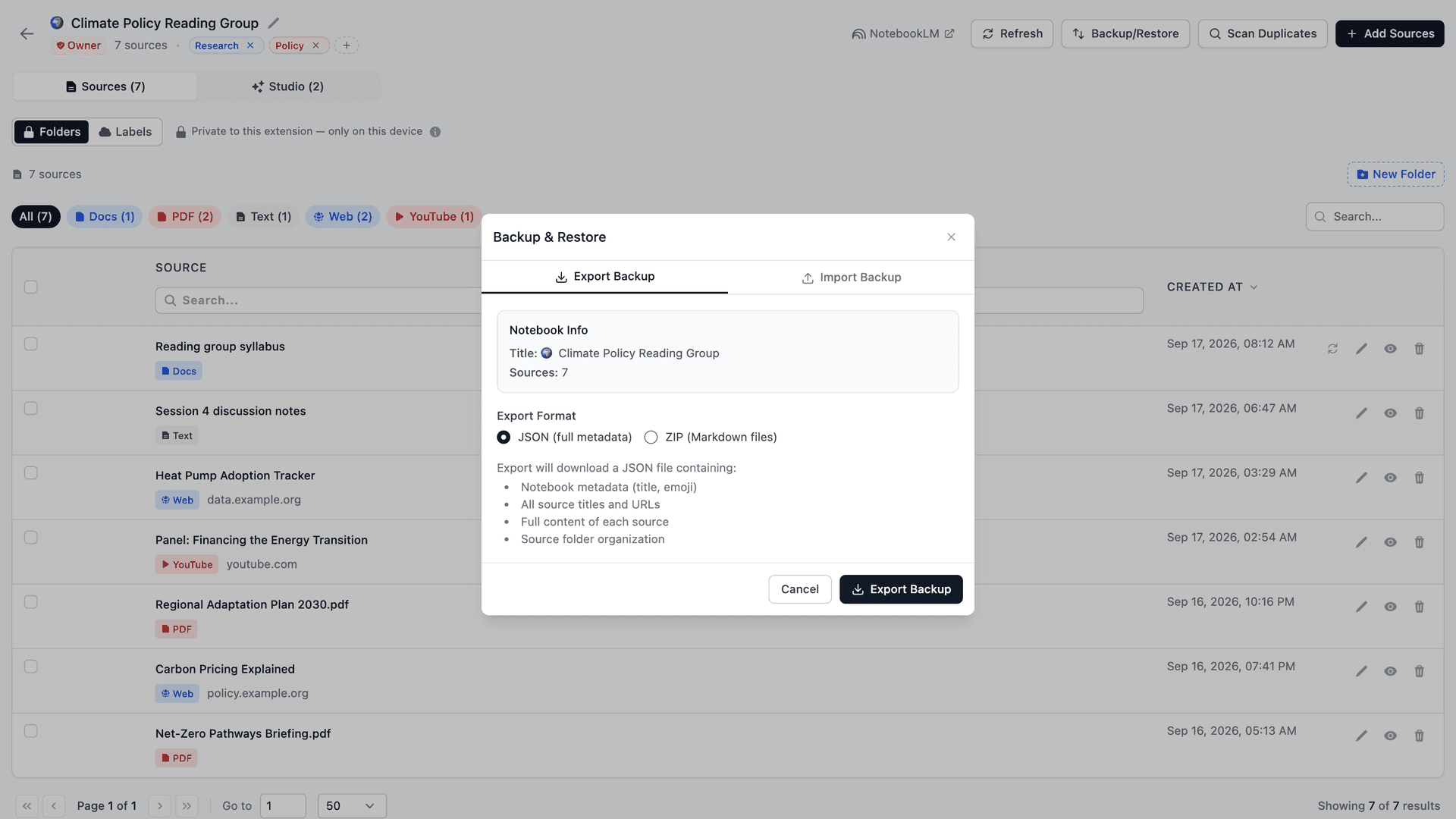Switch to Import Backup tab
The height and width of the screenshot is (819, 1456).
click(851, 278)
